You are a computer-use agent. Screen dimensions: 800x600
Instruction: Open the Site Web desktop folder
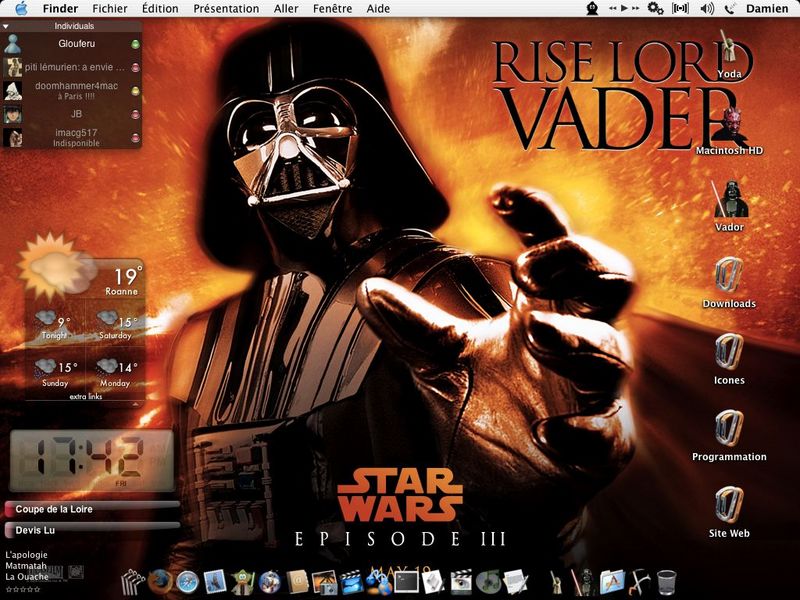pos(729,512)
